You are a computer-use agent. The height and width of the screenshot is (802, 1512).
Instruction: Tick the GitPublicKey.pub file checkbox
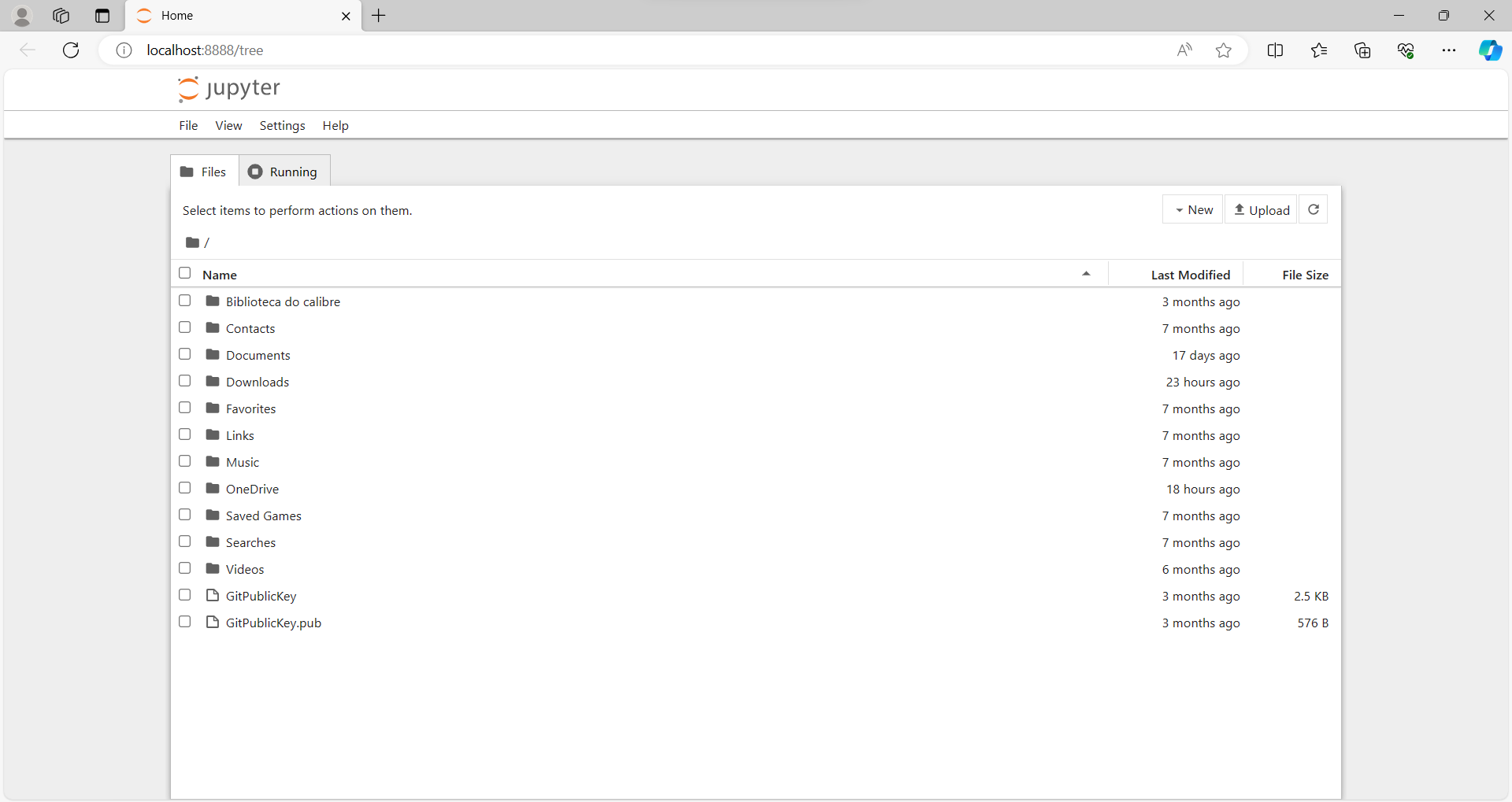[185, 622]
